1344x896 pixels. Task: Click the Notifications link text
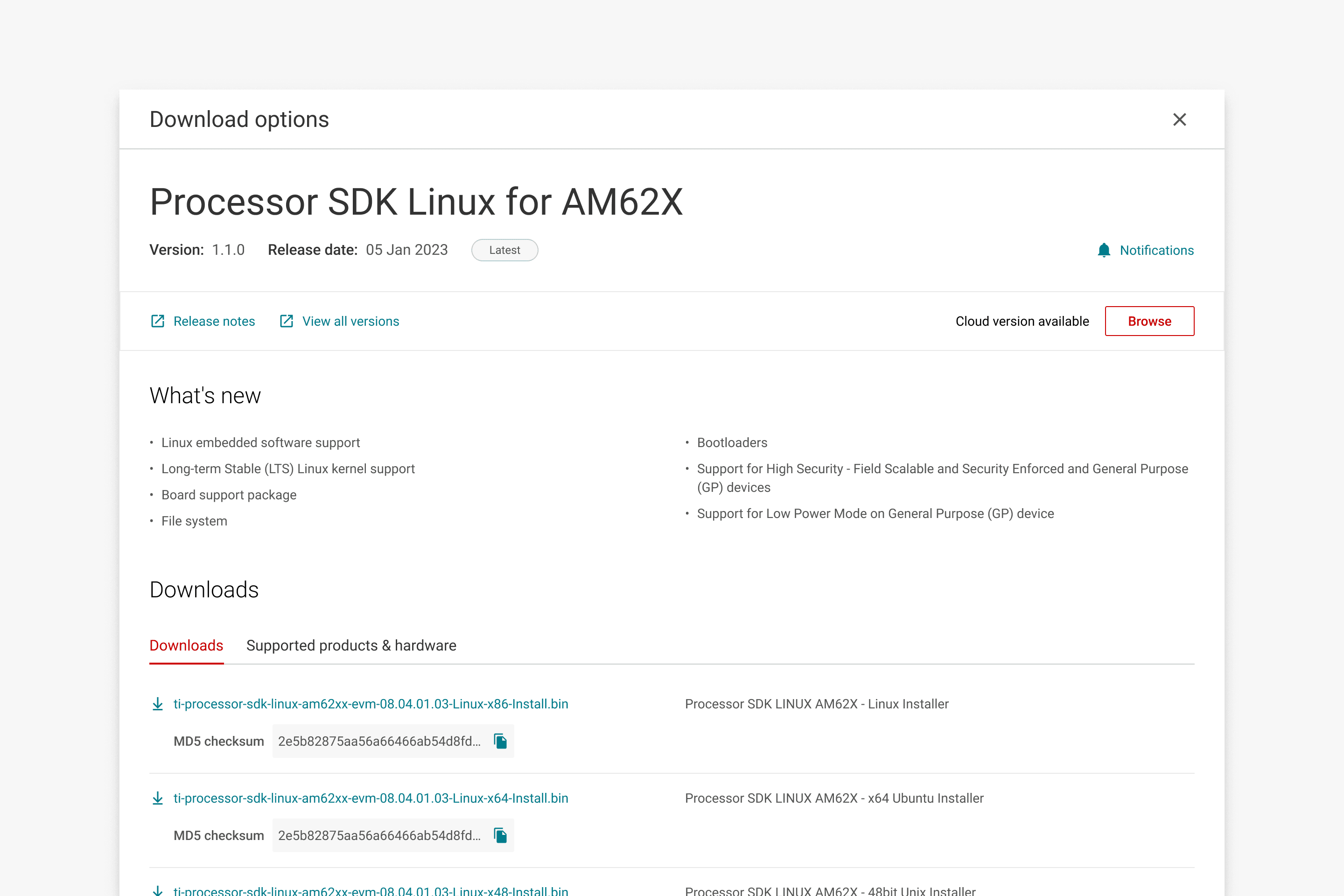(x=1156, y=250)
